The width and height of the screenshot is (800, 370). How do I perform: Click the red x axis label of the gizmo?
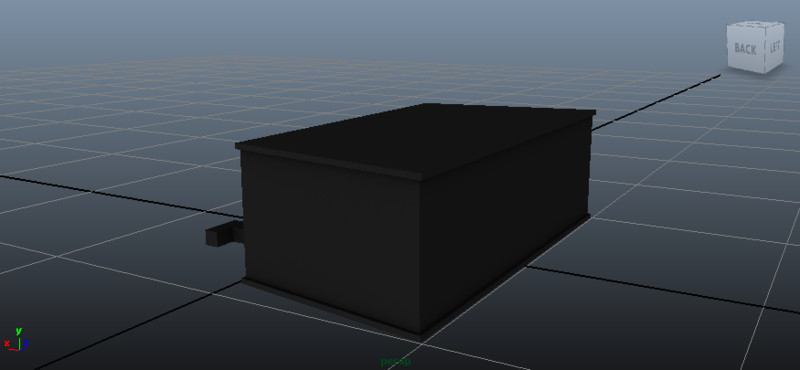tap(7, 343)
